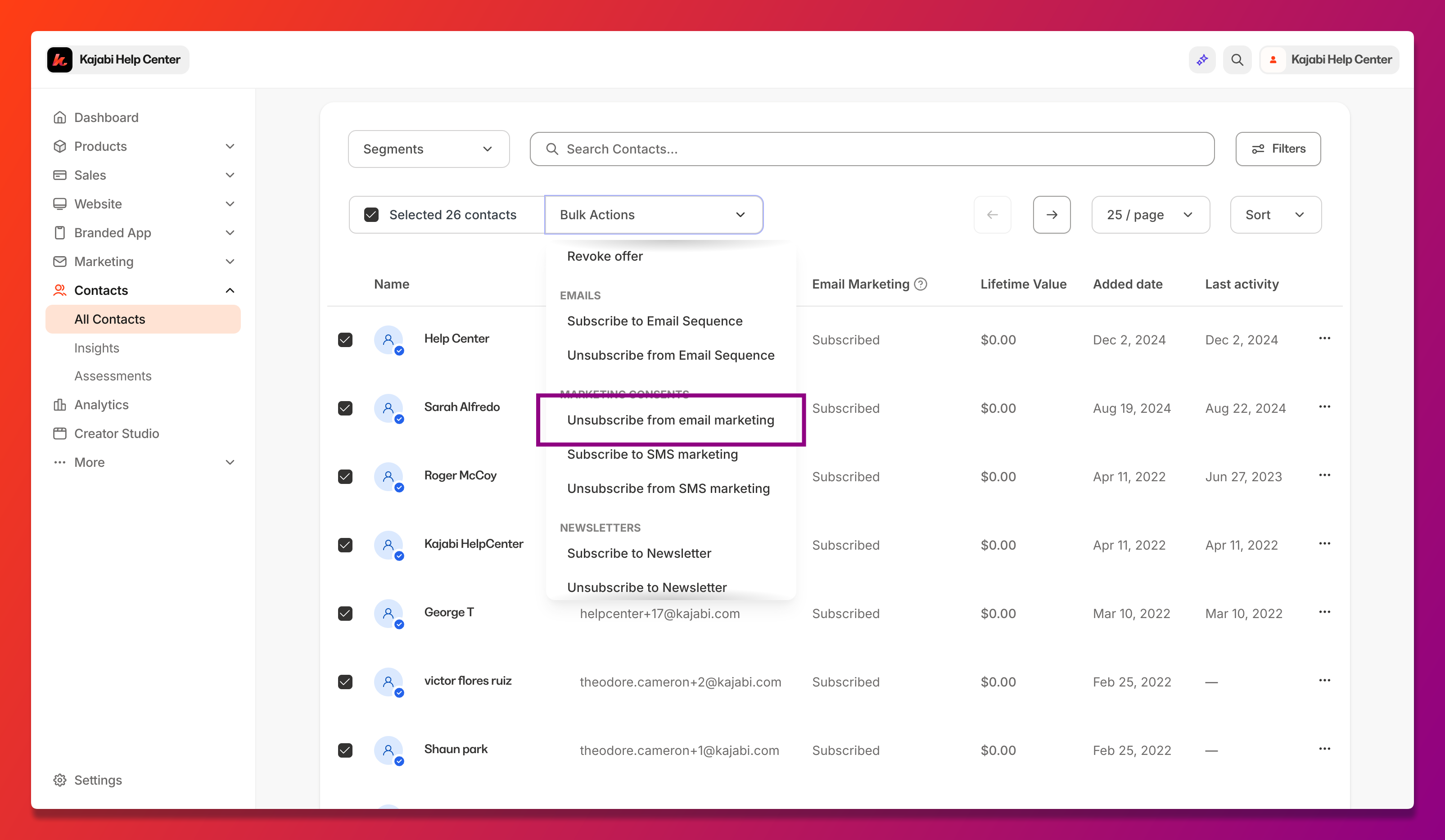Uncheck the Roger McCoy contact checkbox
The image size is (1445, 840).
pyautogui.click(x=345, y=476)
